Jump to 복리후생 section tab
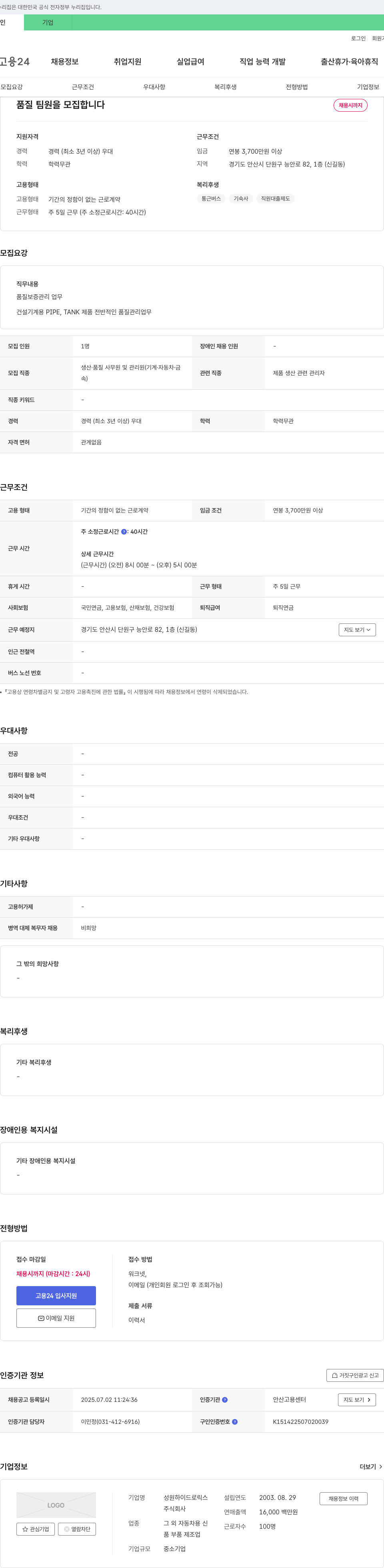Image resolution: width=384 pixels, height=1568 pixels. [226, 87]
